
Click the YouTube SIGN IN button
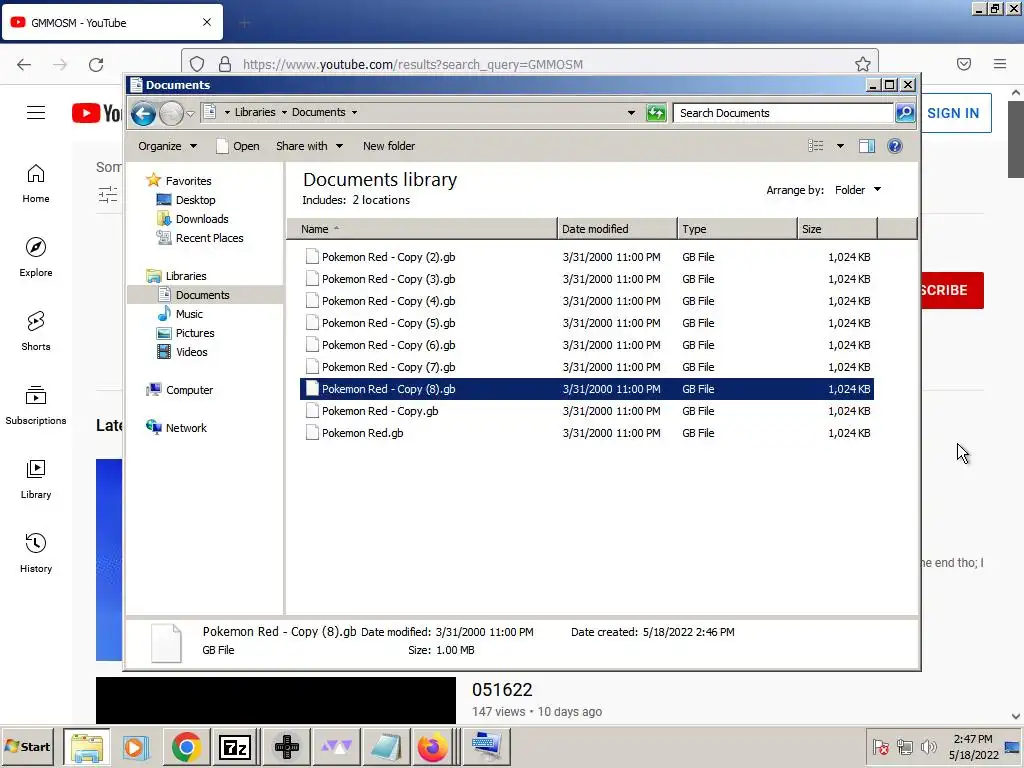[953, 113]
